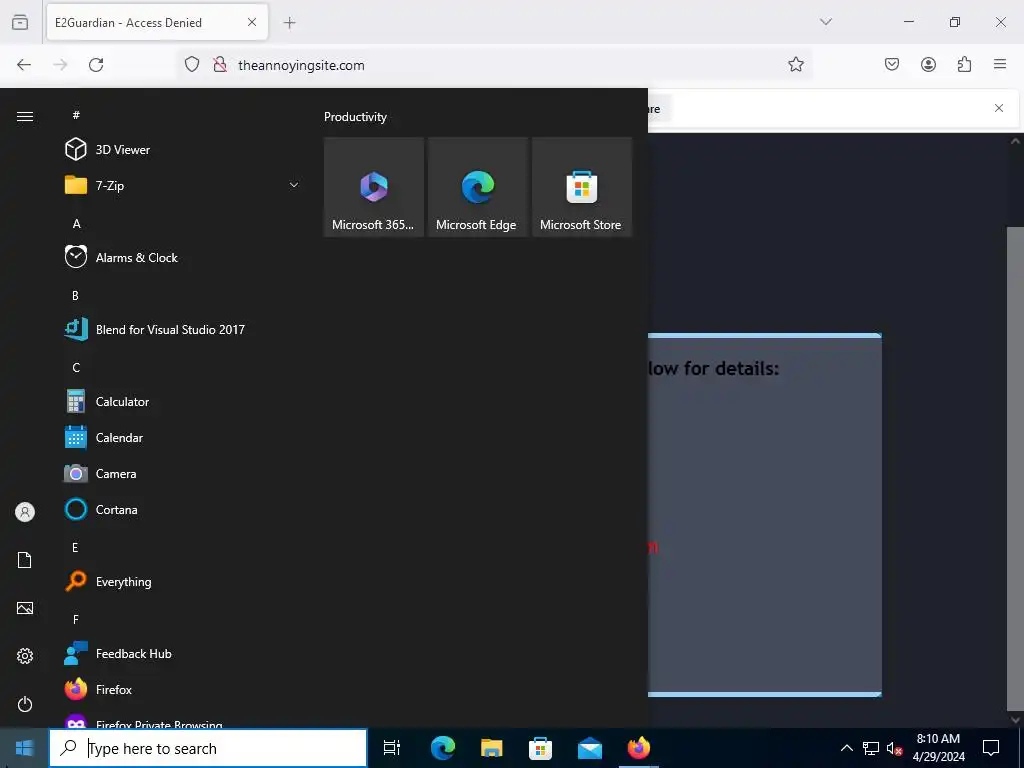Viewport: 1024px width, 768px height.
Task: Open Microsoft Store tile
Action: click(582, 187)
